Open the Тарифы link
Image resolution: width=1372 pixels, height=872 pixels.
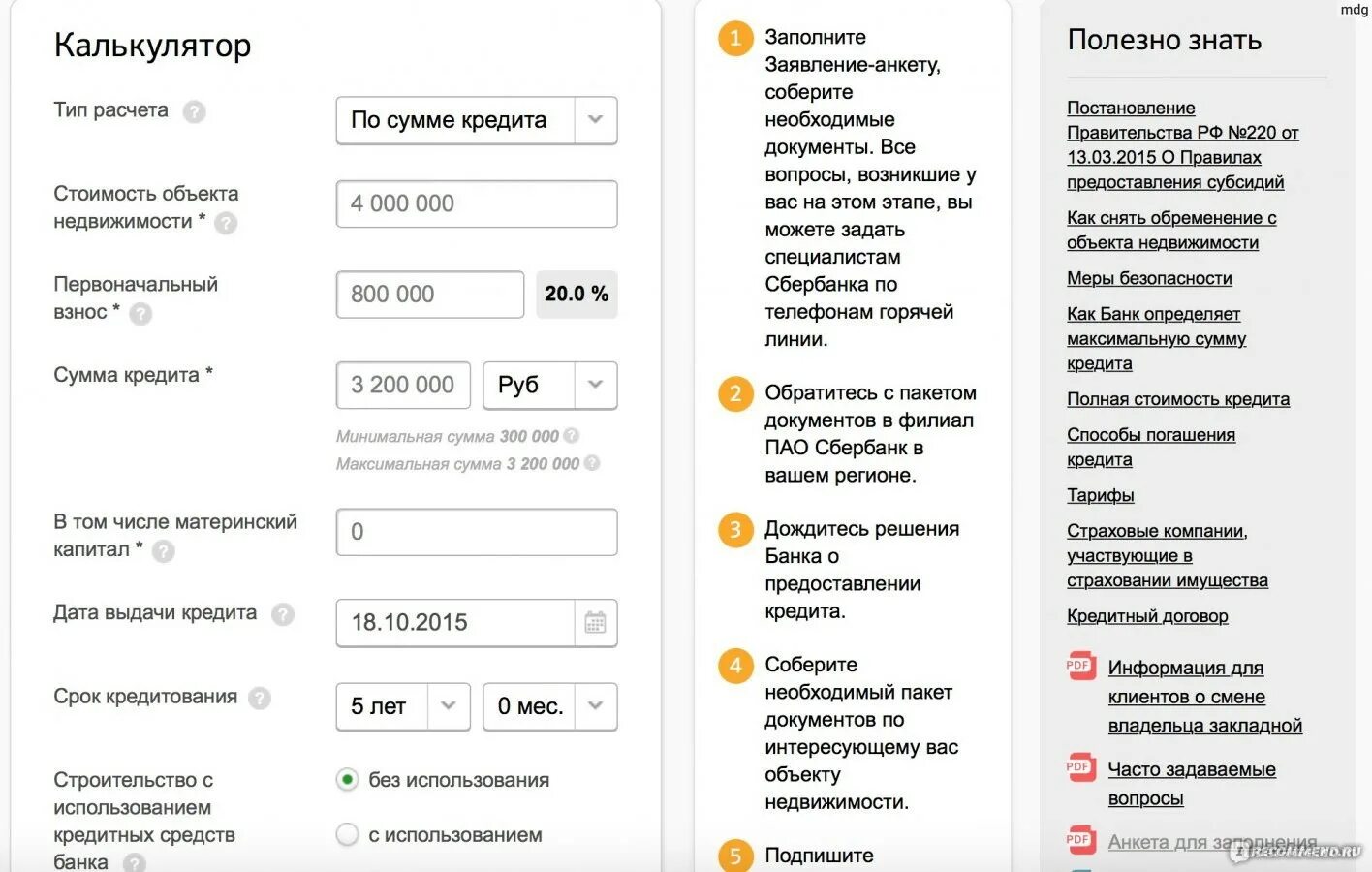pos(1101,495)
